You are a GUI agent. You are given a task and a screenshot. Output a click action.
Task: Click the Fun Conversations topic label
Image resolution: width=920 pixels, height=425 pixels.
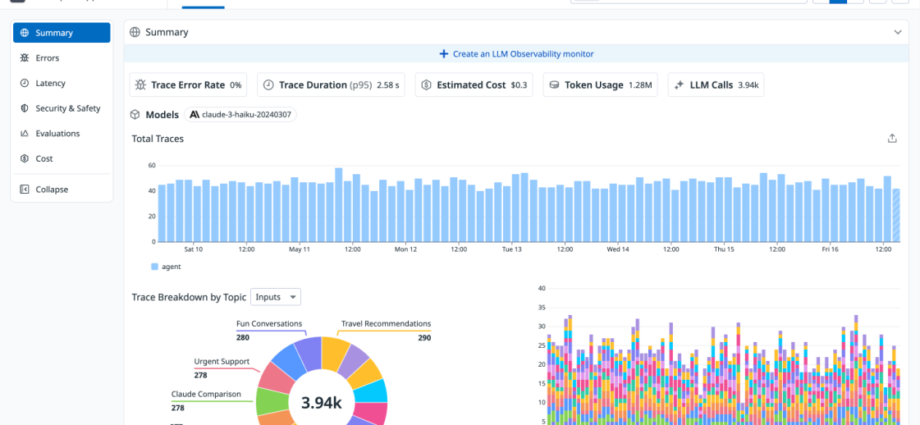pyautogui.click(x=269, y=323)
